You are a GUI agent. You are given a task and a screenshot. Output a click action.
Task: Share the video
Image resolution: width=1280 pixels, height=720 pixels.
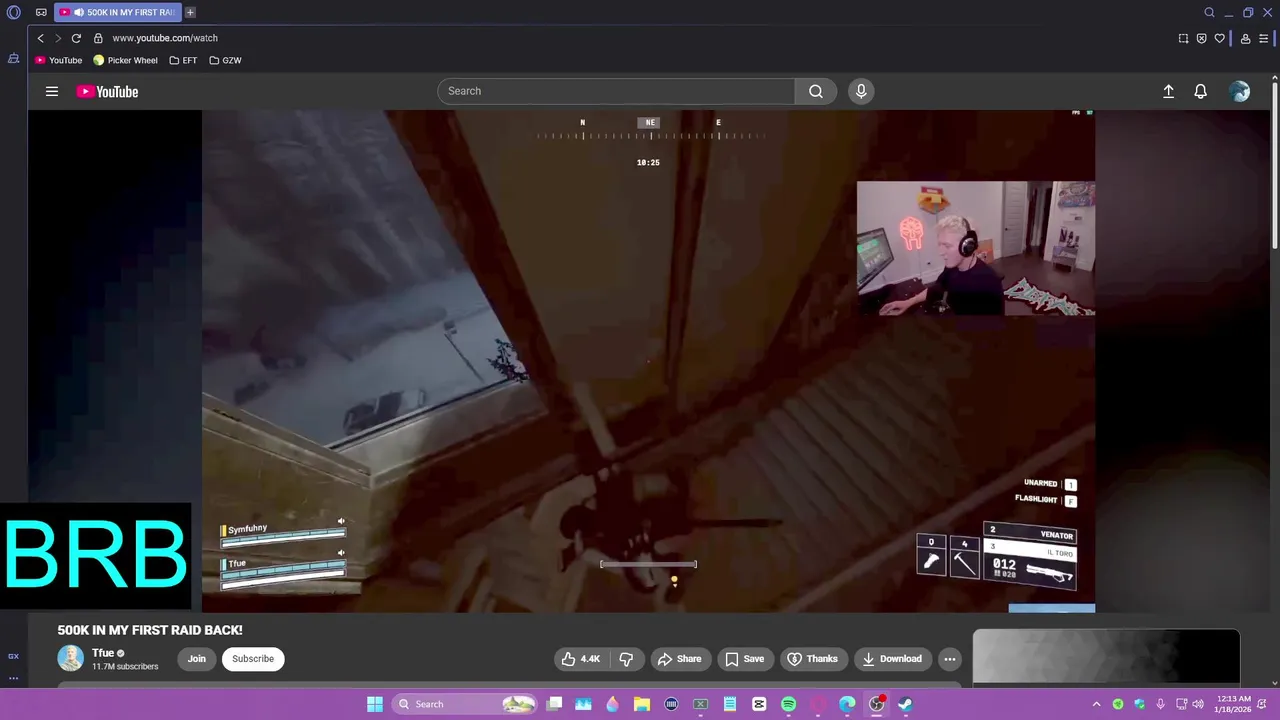pyautogui.click(x=679, y=658)
